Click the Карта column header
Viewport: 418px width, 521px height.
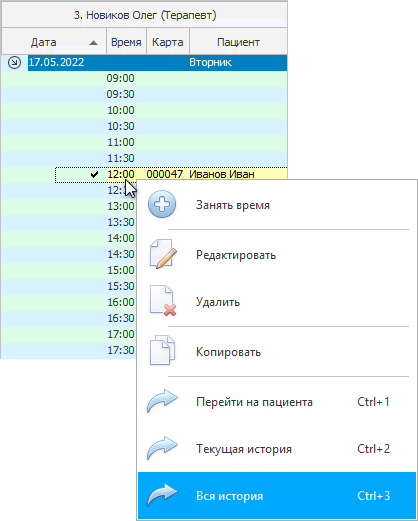click(x=168, y=42)
